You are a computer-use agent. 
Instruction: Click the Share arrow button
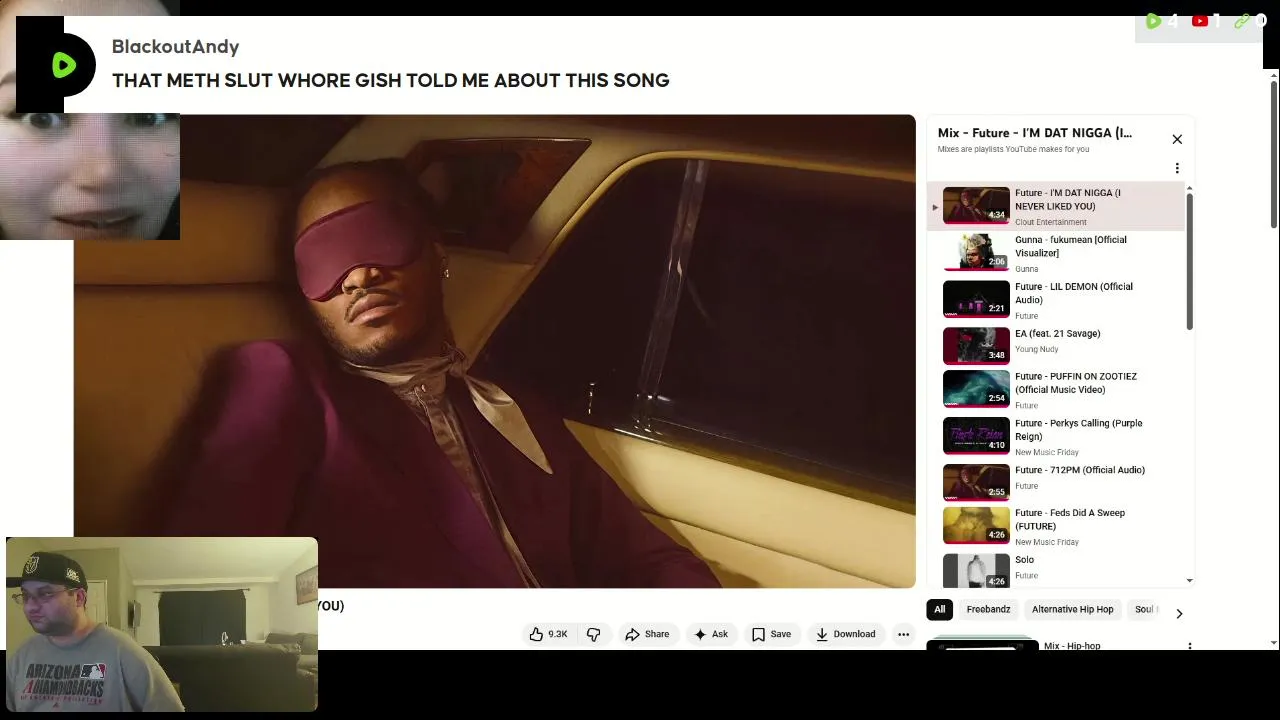point(647,634)
